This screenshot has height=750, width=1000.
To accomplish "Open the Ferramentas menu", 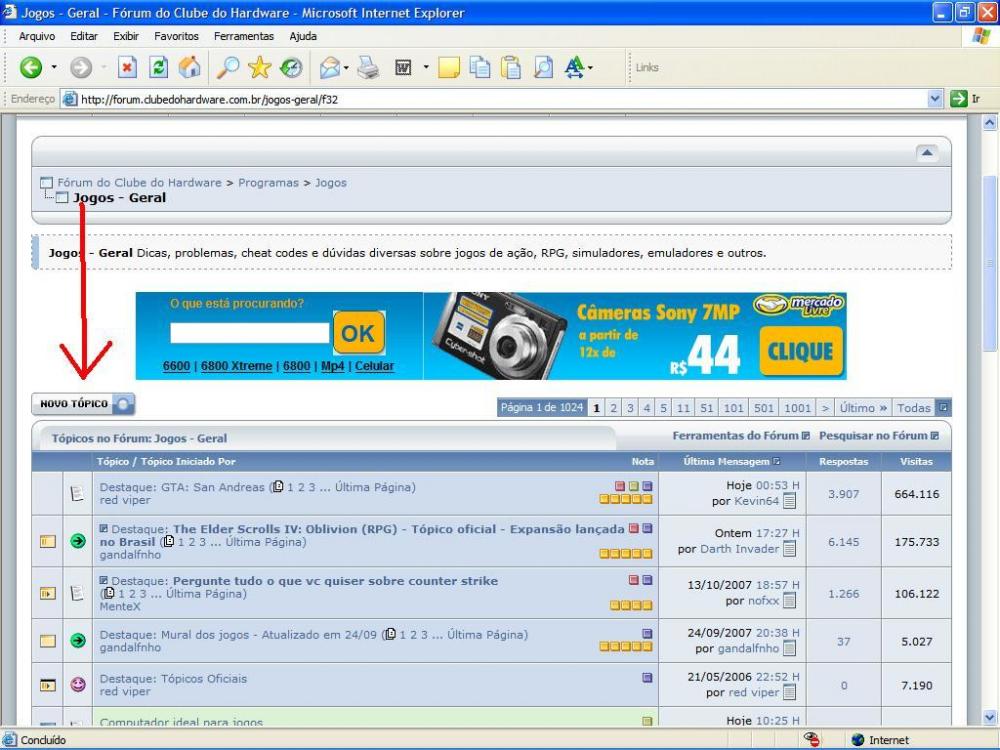I will [x=243, y=36].
